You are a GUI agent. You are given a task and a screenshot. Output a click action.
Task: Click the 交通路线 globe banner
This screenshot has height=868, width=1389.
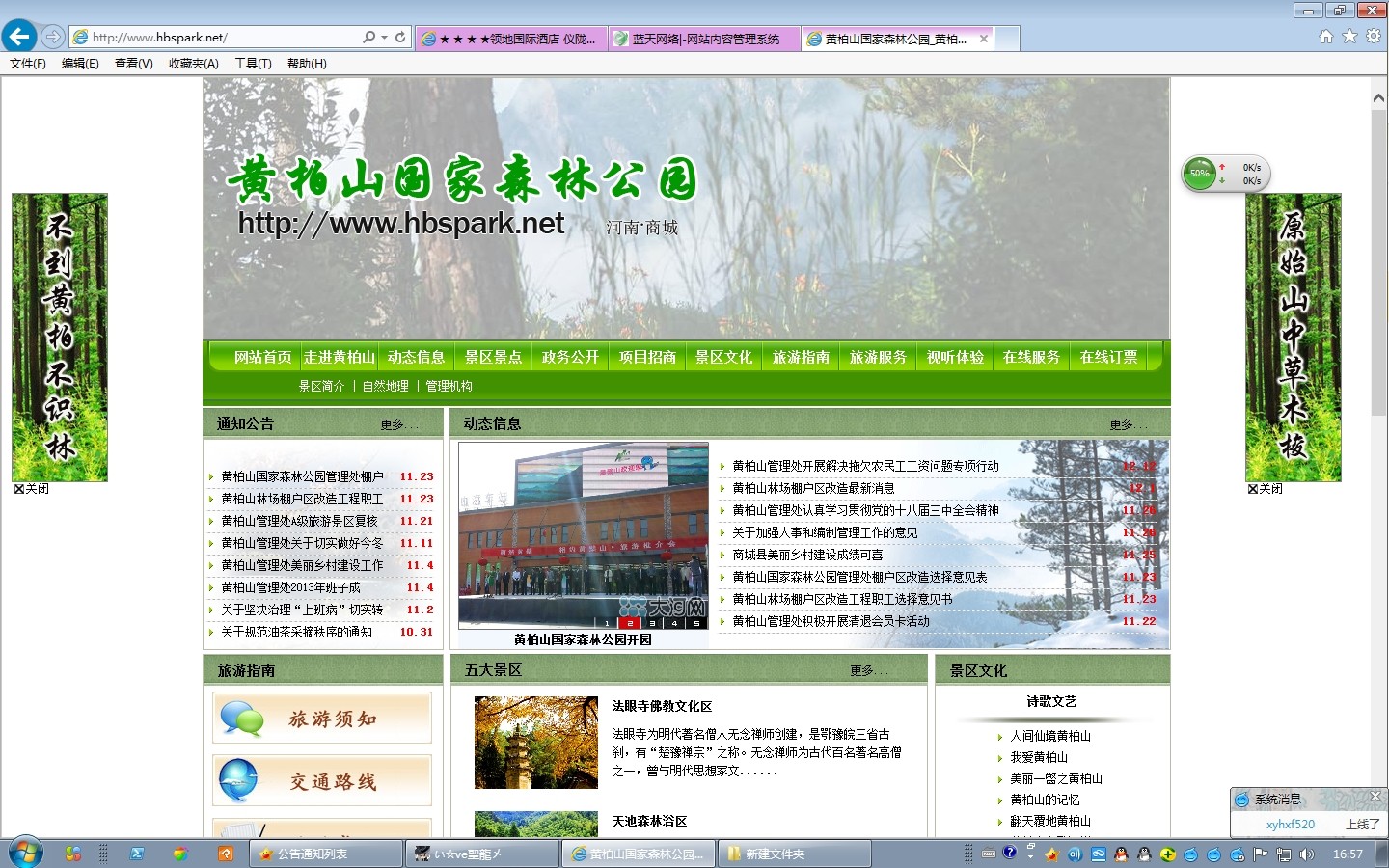321,780
